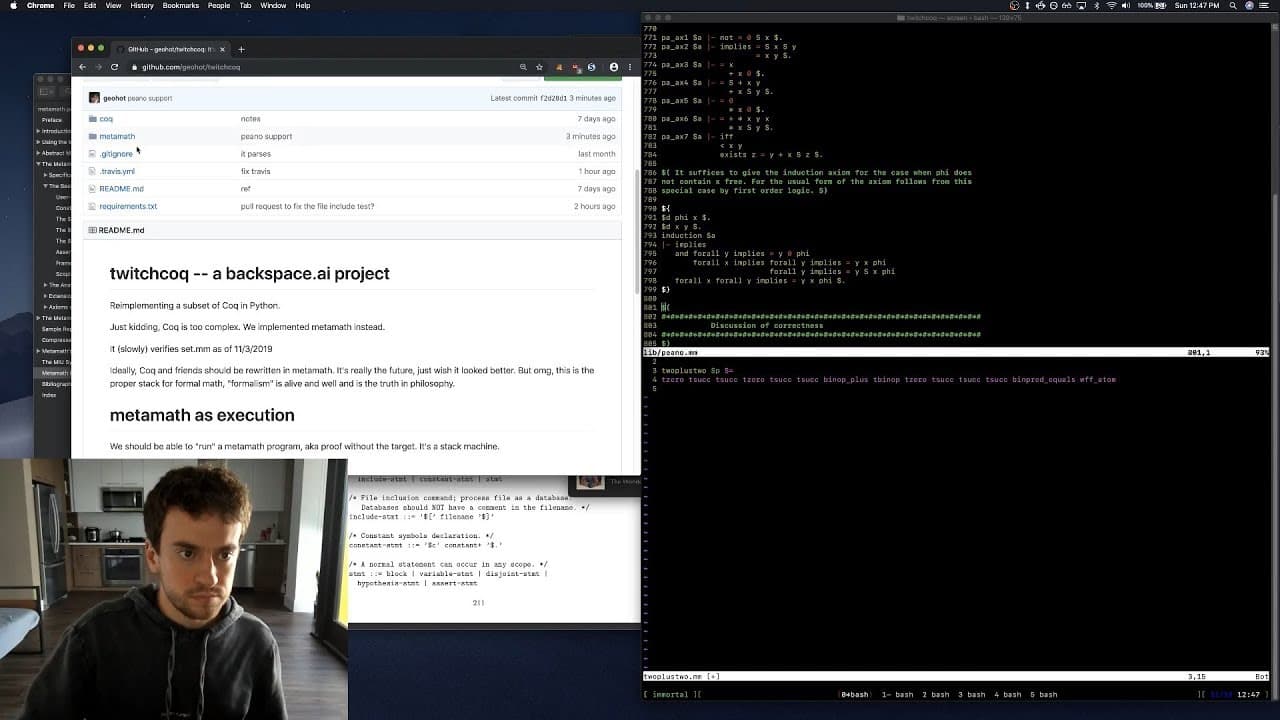Open the metamath folder

coord(117,136)
